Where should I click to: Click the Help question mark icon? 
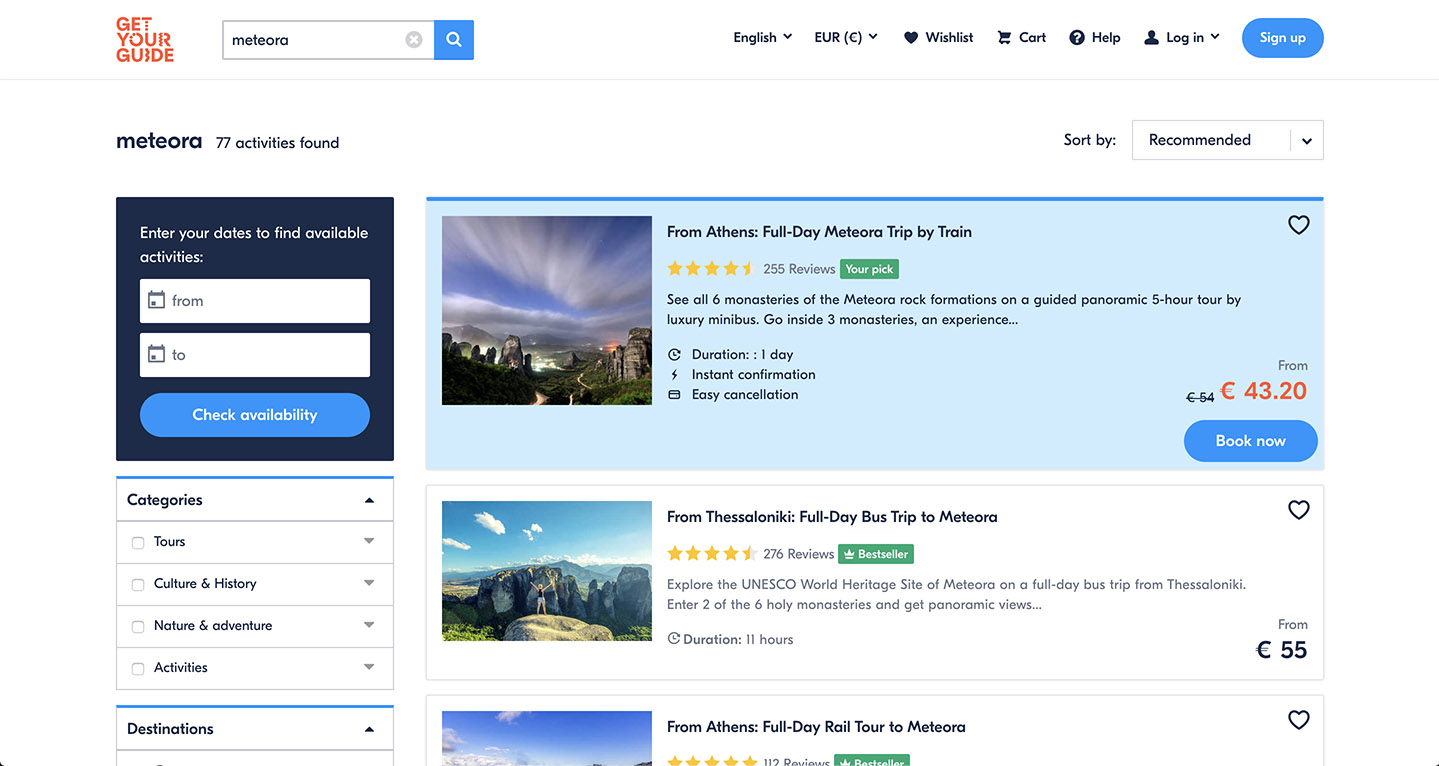(1077, 38)
